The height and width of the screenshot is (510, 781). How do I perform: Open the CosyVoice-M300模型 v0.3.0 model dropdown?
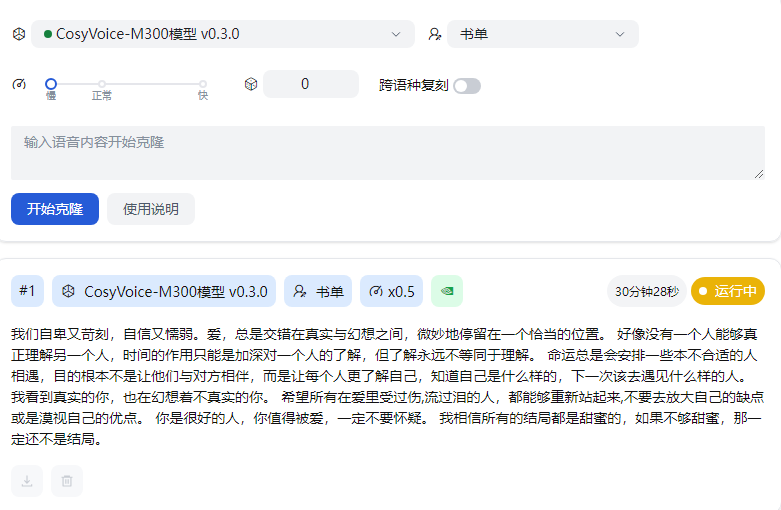pyautogui.click(x=222, y=34)
